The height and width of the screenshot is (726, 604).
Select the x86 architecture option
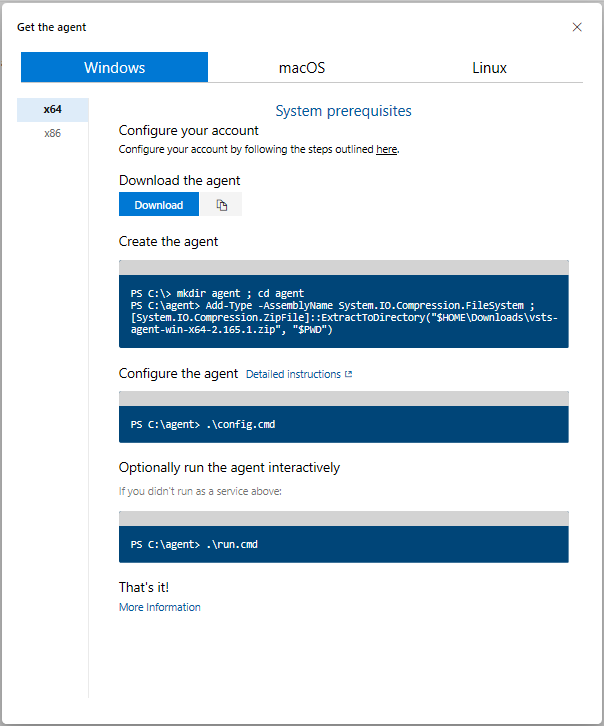[53, 133]
